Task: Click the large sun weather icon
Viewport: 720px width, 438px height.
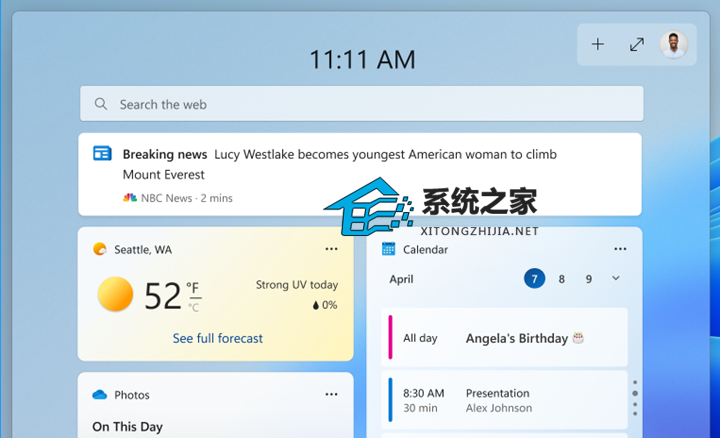Action: tap(115, 294)
